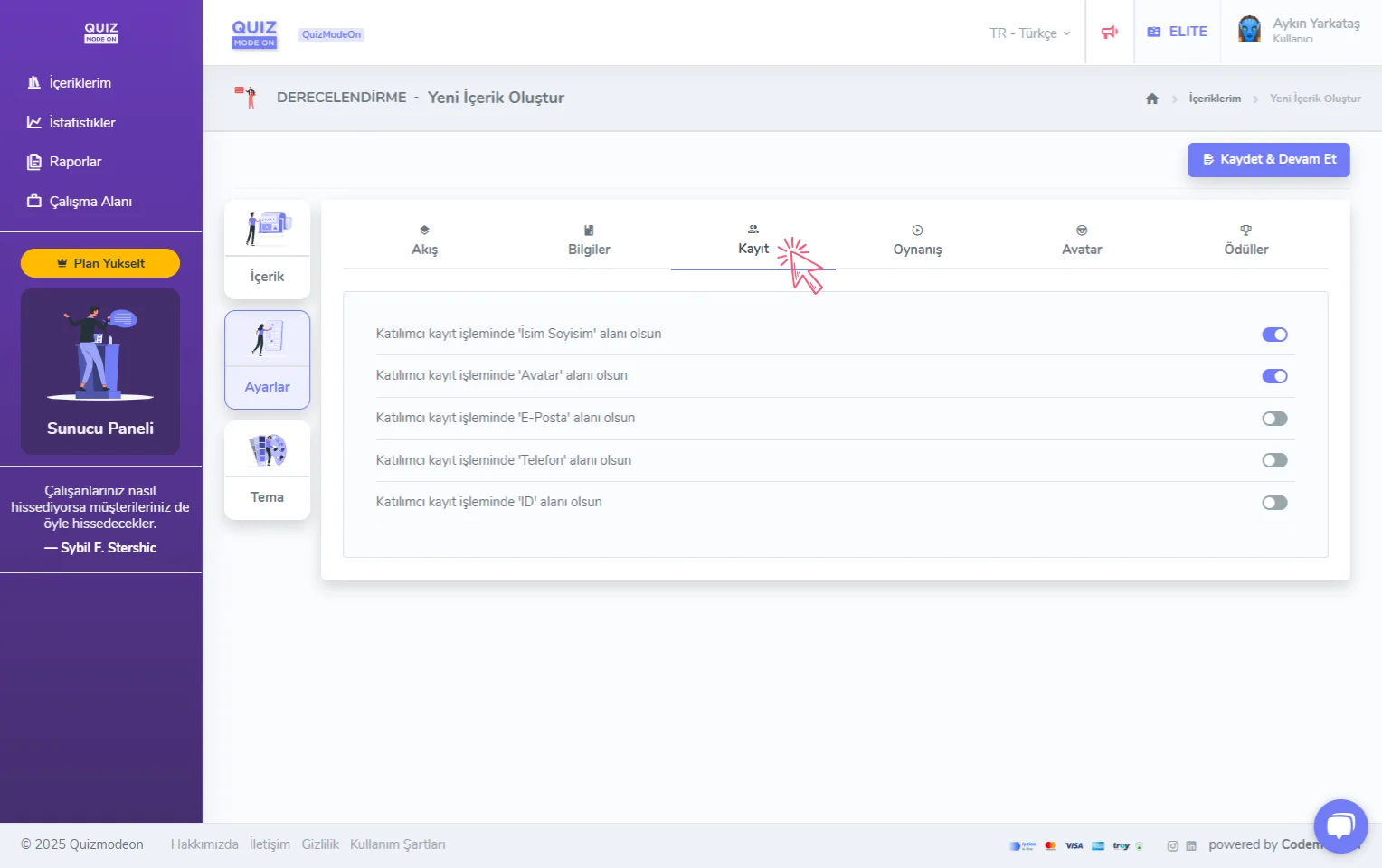The width and height of the screenshot is (1382, 868).
Task: Enable the 'Telefon' field toggle
Action: pyautogui.click(x=1274, y=460)
